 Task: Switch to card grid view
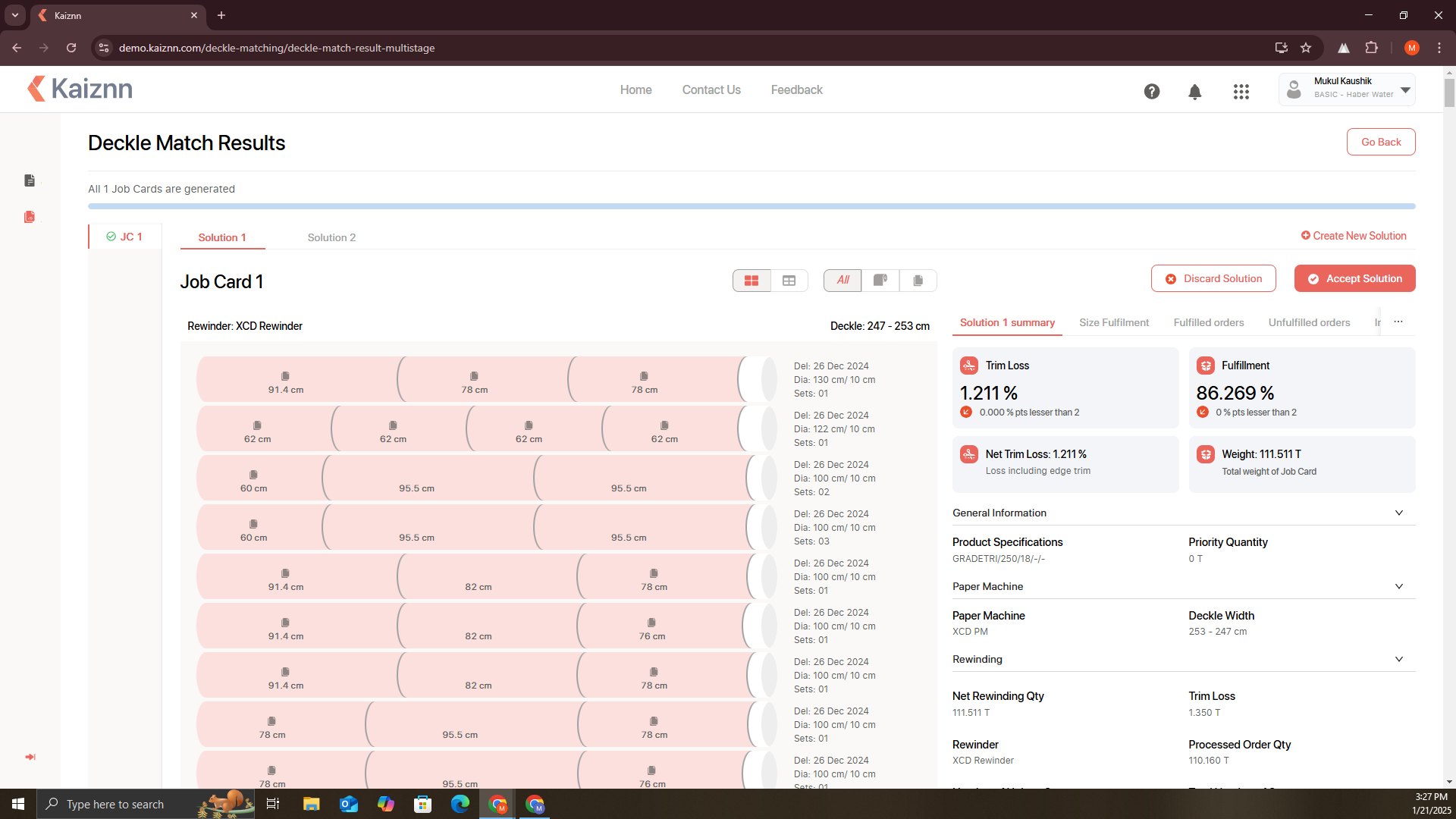pyautogui.click(x=752, y=281)
